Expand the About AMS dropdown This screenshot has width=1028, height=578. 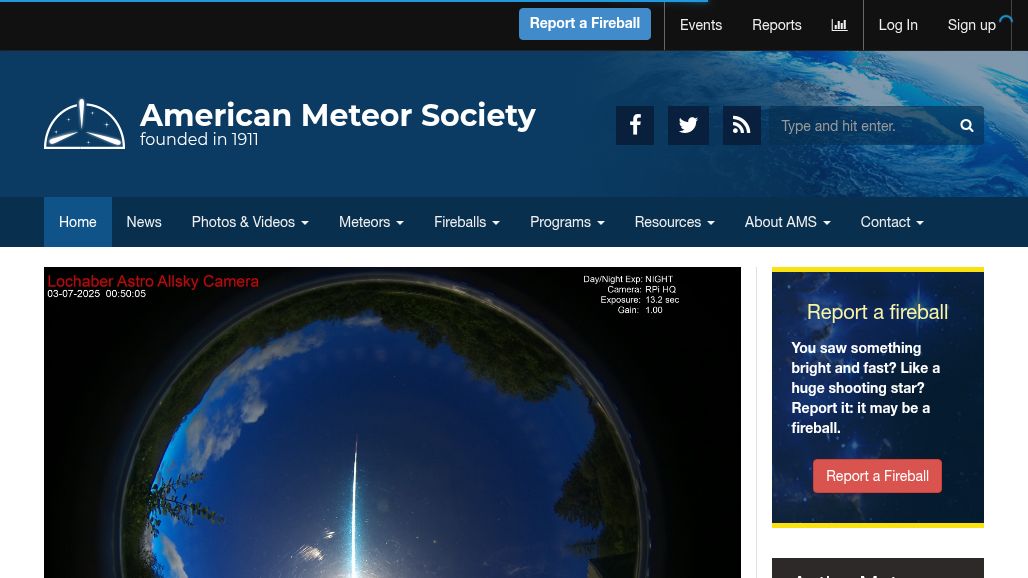787,222
